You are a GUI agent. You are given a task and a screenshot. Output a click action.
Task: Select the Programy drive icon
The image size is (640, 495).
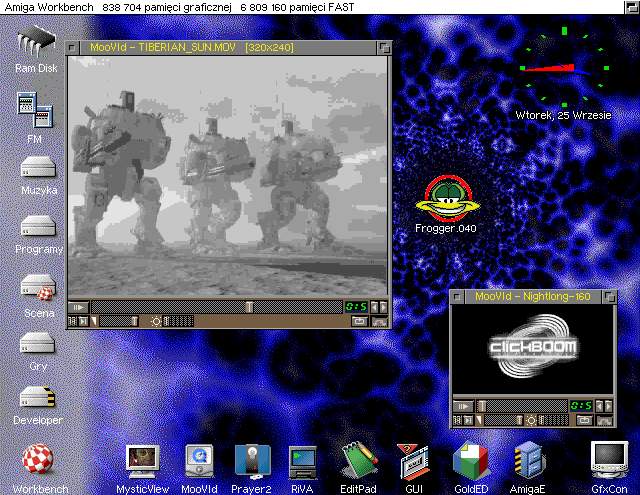click(x=38, y=226)
